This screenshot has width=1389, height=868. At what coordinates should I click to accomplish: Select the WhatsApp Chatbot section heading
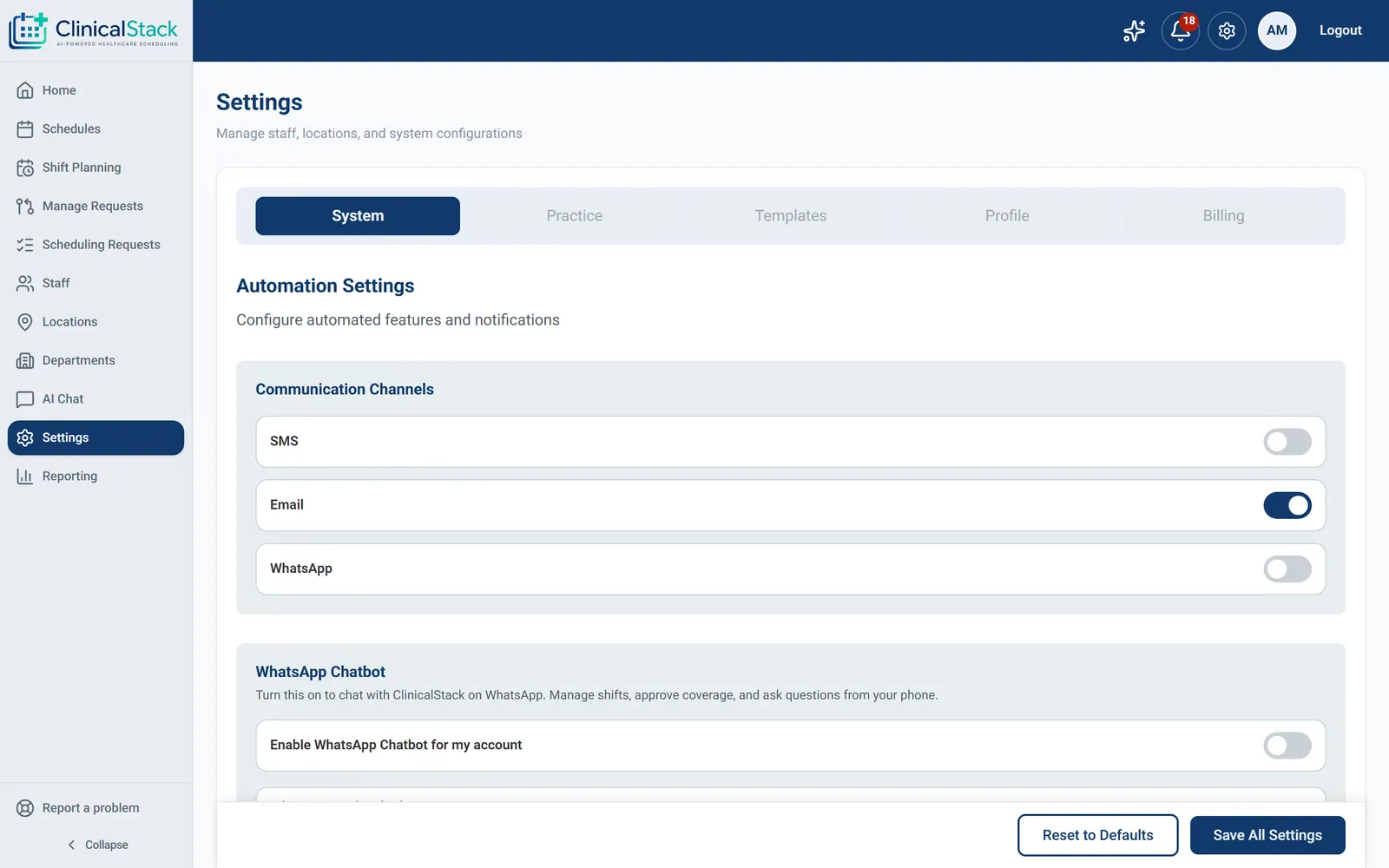click(x=320, y=672)
